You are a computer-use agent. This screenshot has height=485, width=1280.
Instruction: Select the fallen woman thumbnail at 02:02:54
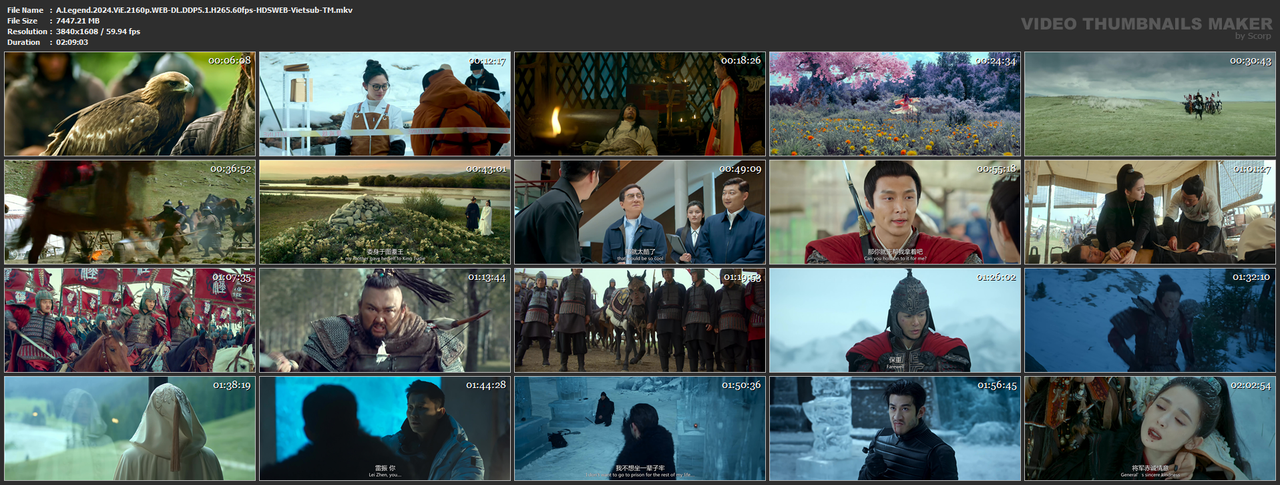1150,427
